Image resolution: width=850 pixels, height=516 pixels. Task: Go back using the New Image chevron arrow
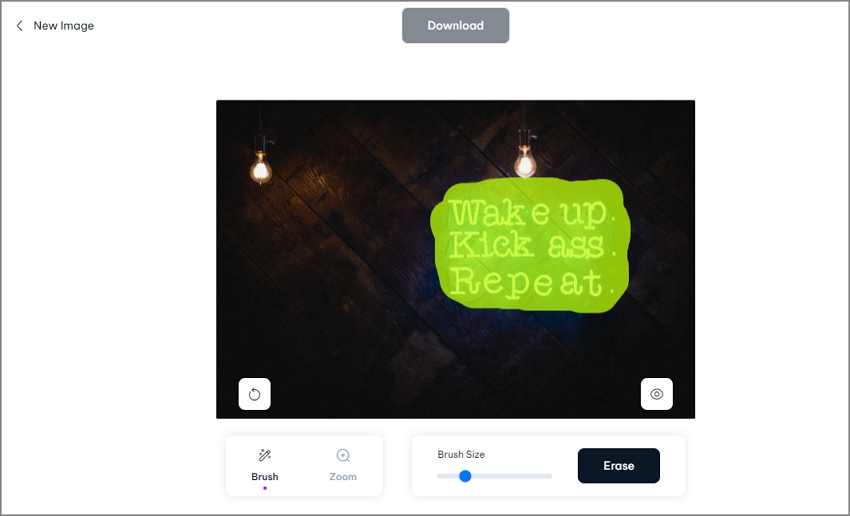pyautogui.click(x=20, y=26)
